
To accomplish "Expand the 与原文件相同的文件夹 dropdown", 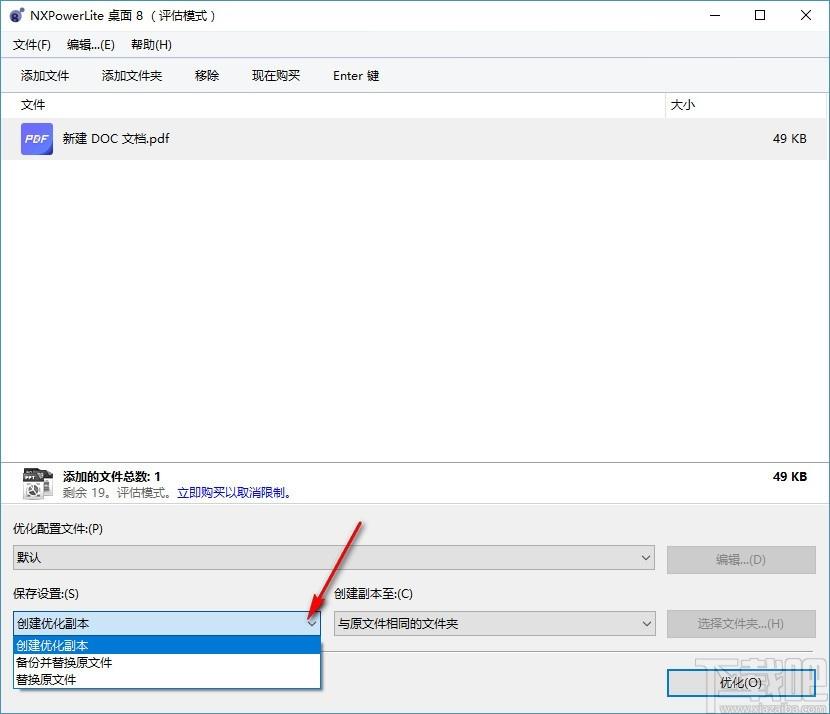I will 494,623.
